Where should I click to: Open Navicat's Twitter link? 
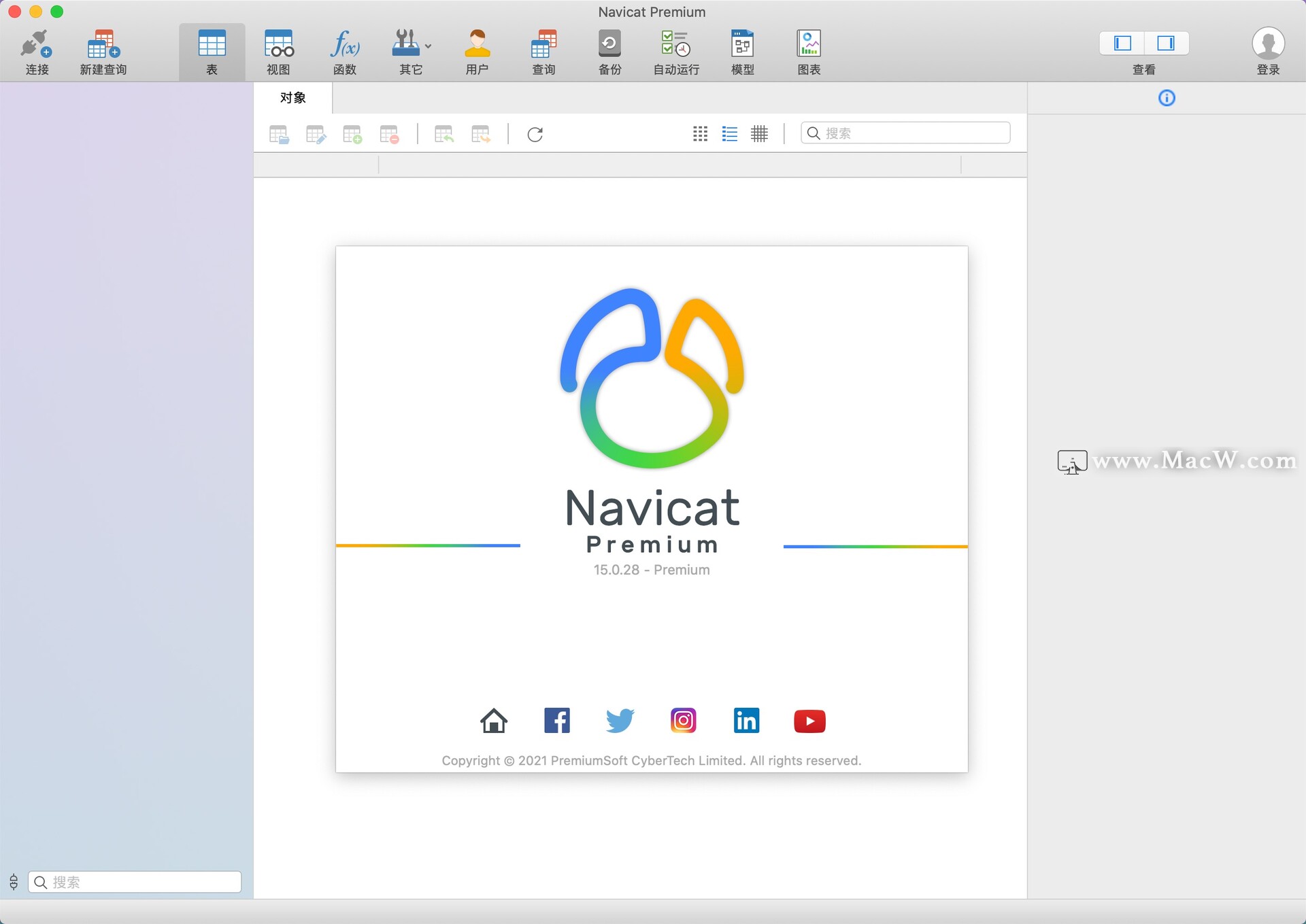click(620, 721)
